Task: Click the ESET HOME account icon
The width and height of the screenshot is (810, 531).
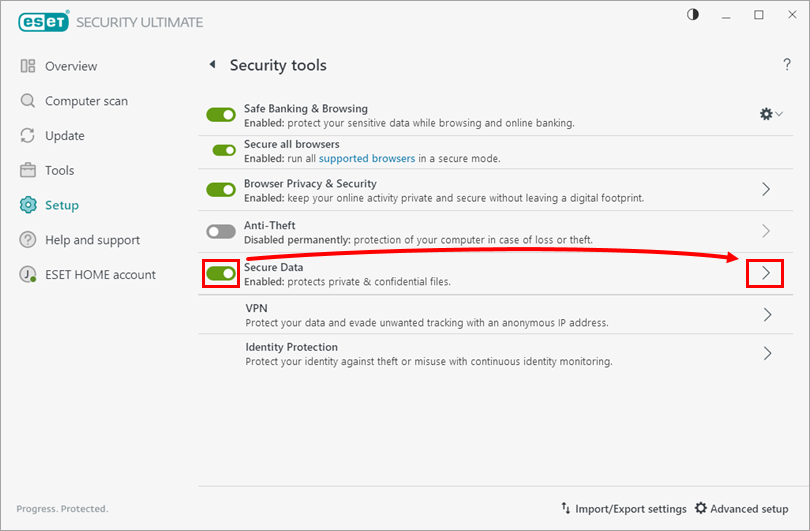Action: [28, 275]
